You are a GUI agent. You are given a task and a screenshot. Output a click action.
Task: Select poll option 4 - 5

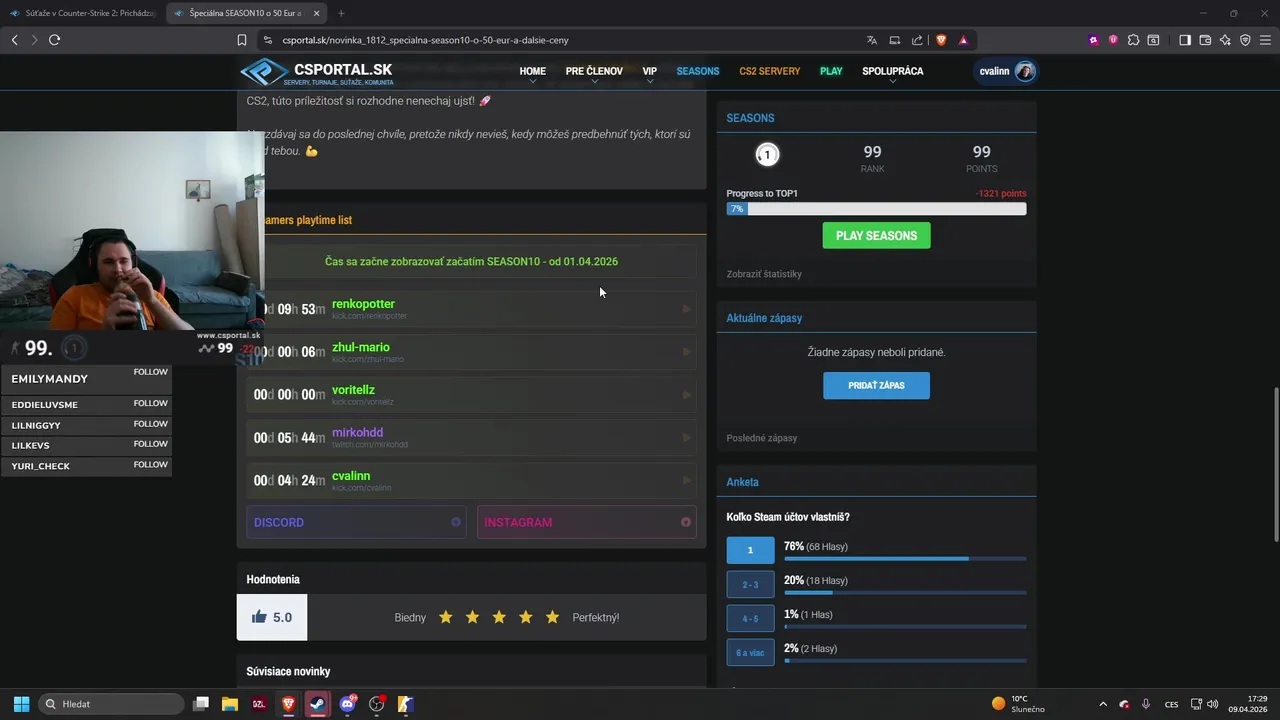(x=750, y=618)
